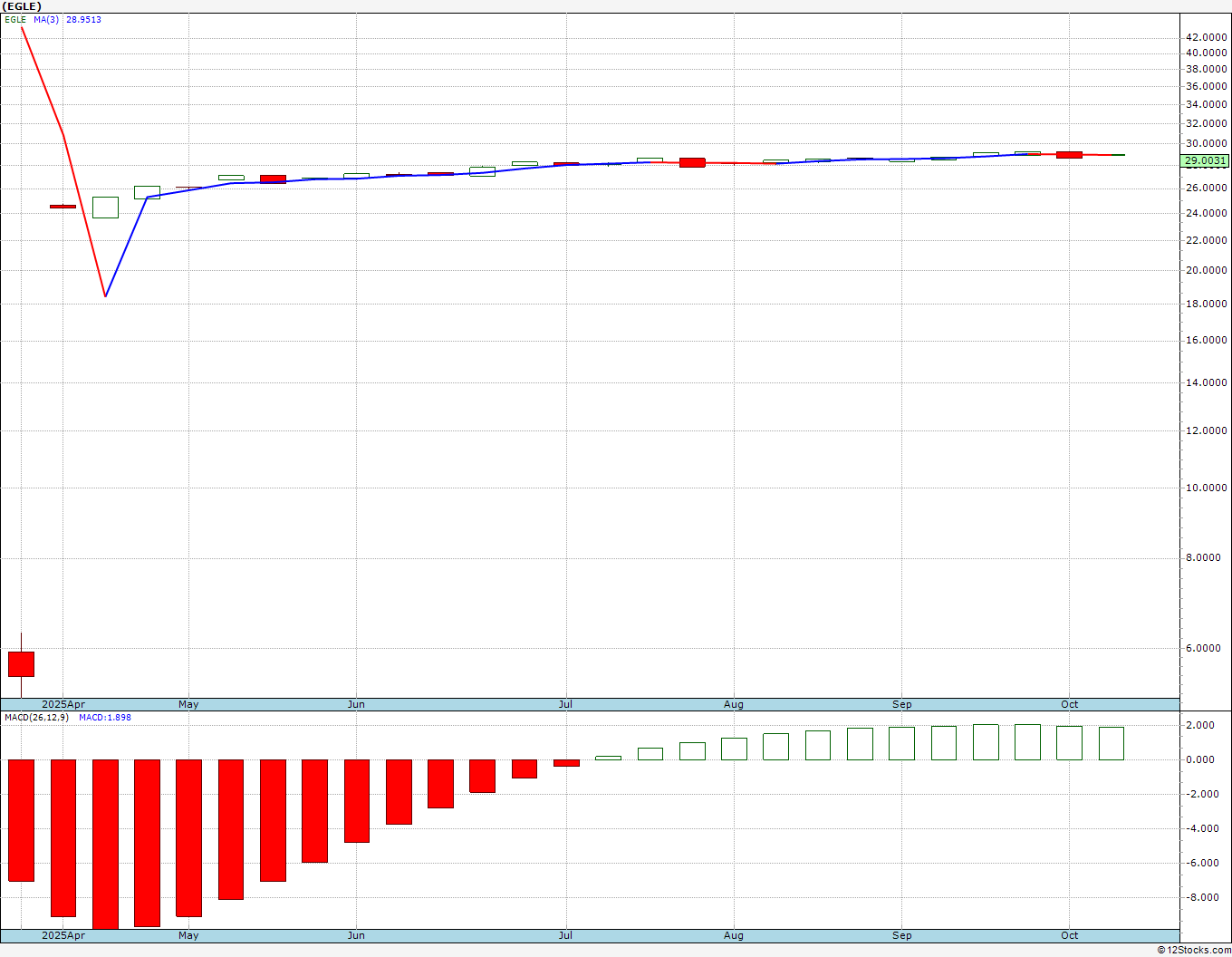Image resolution: width=1232 pixels, height=957 pixels.
Task: Click the red candlestick near the 6.0000 level
Action: [21, 664]
